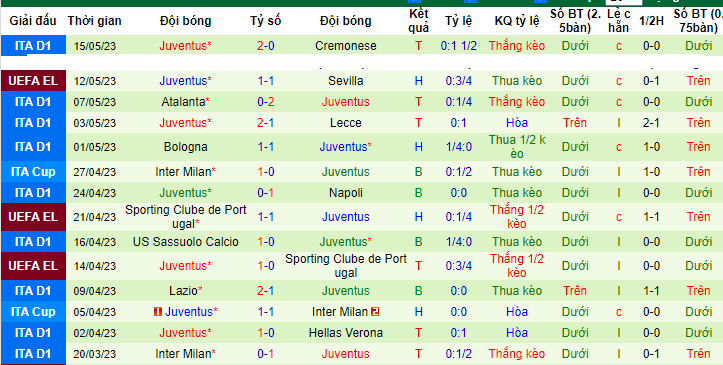Open the US Sassuolo Calcio link
The height and width of the screenshot is (365, 723).
point(186,242)
